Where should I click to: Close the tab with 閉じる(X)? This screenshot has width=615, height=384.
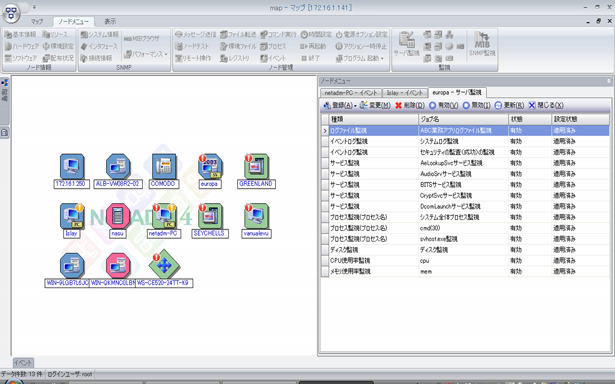[546, 106]
